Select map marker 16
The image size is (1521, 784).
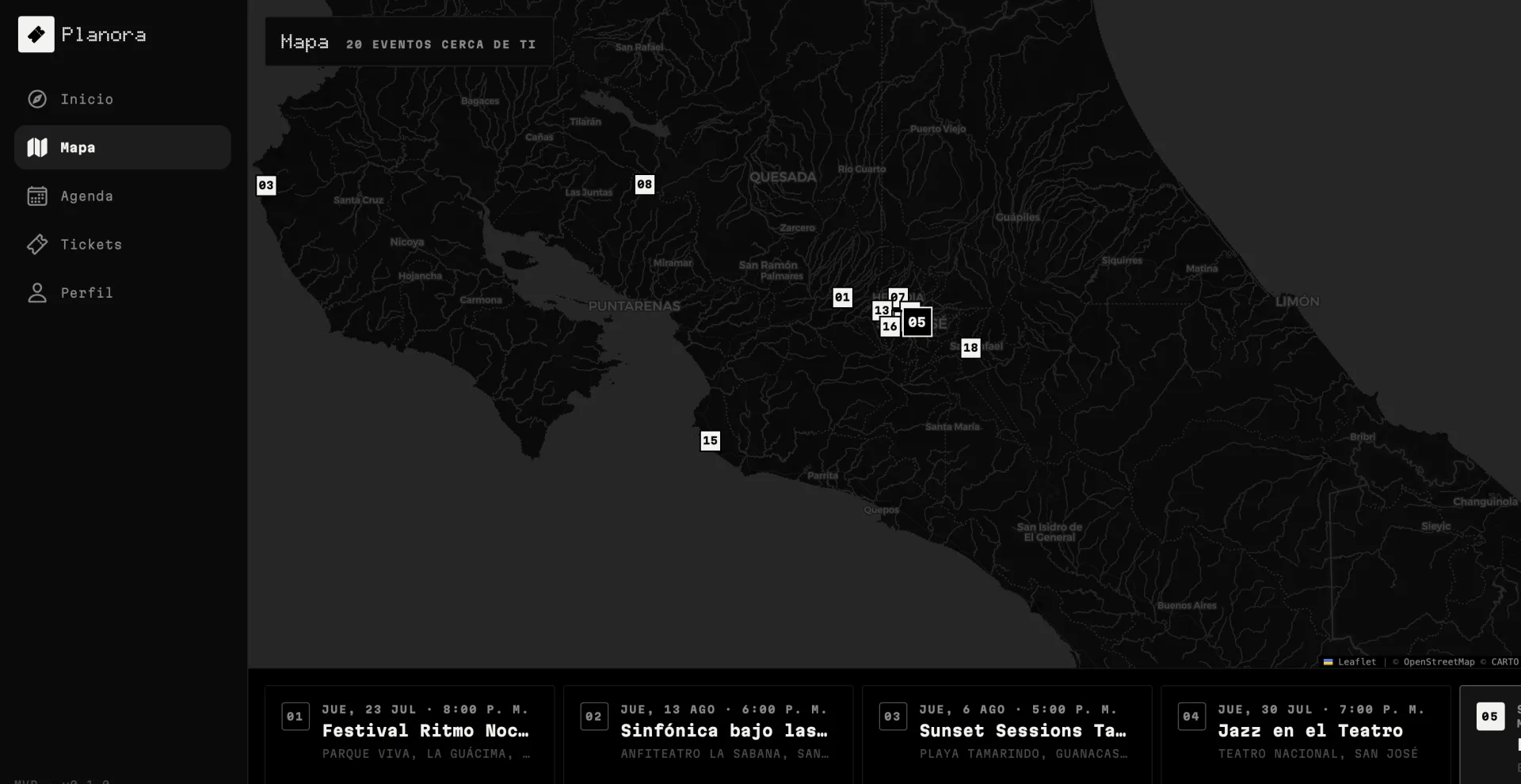tap(890, 327)
